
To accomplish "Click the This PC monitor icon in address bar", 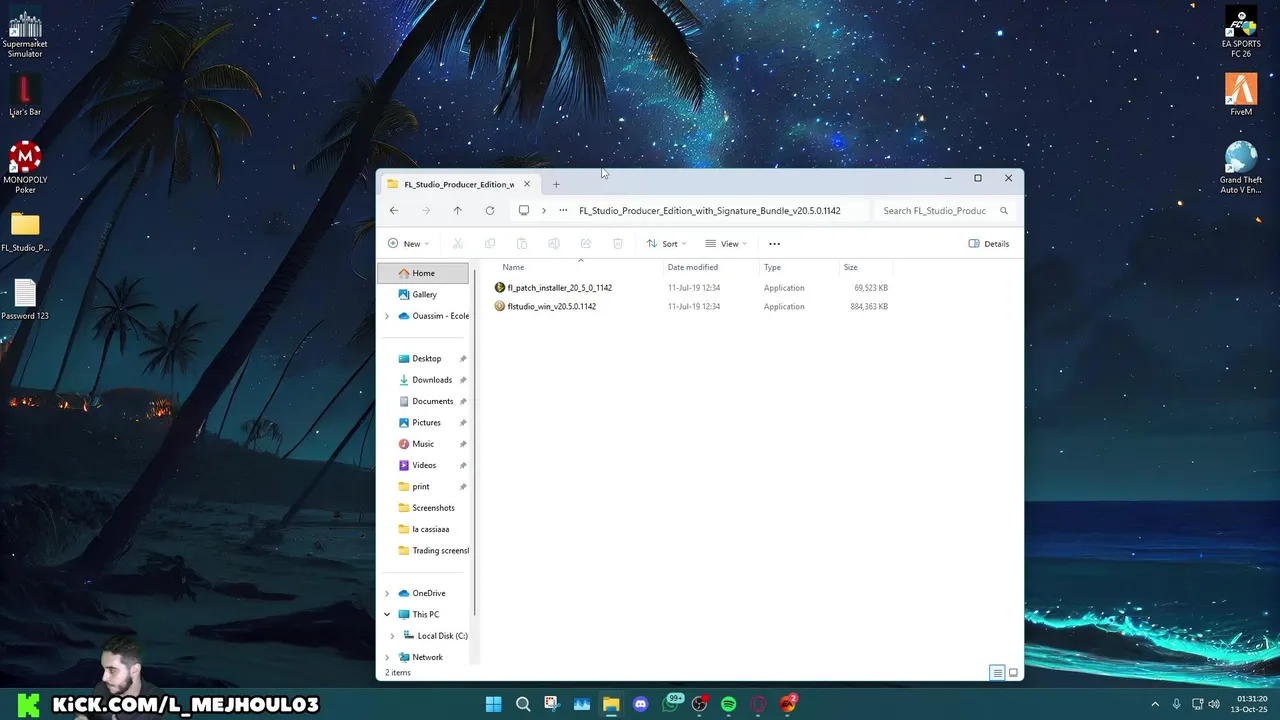I will (523, 211).
